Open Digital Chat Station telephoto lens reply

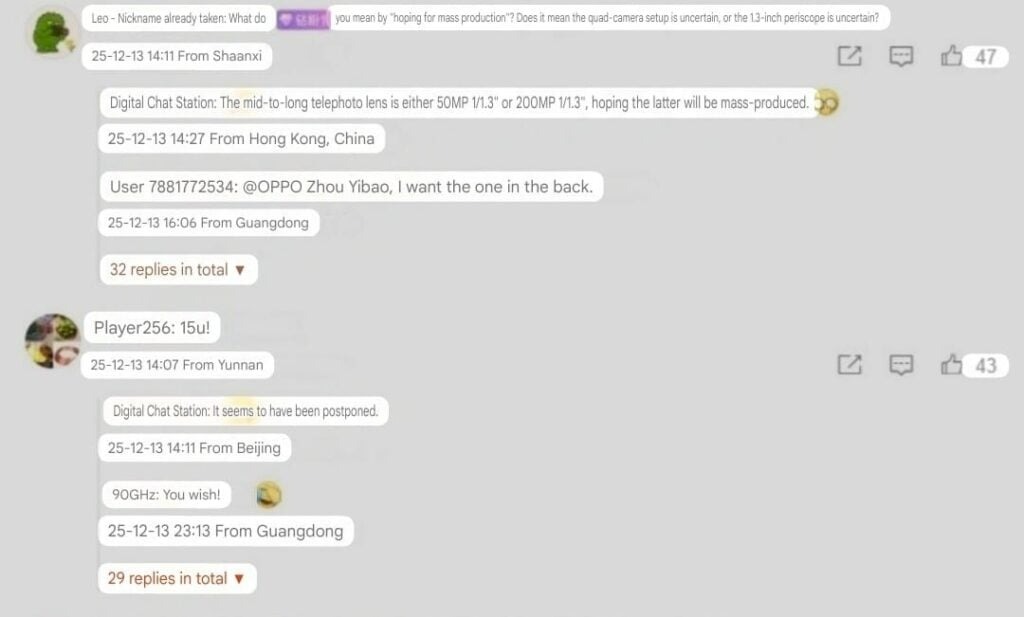(459, 103)
